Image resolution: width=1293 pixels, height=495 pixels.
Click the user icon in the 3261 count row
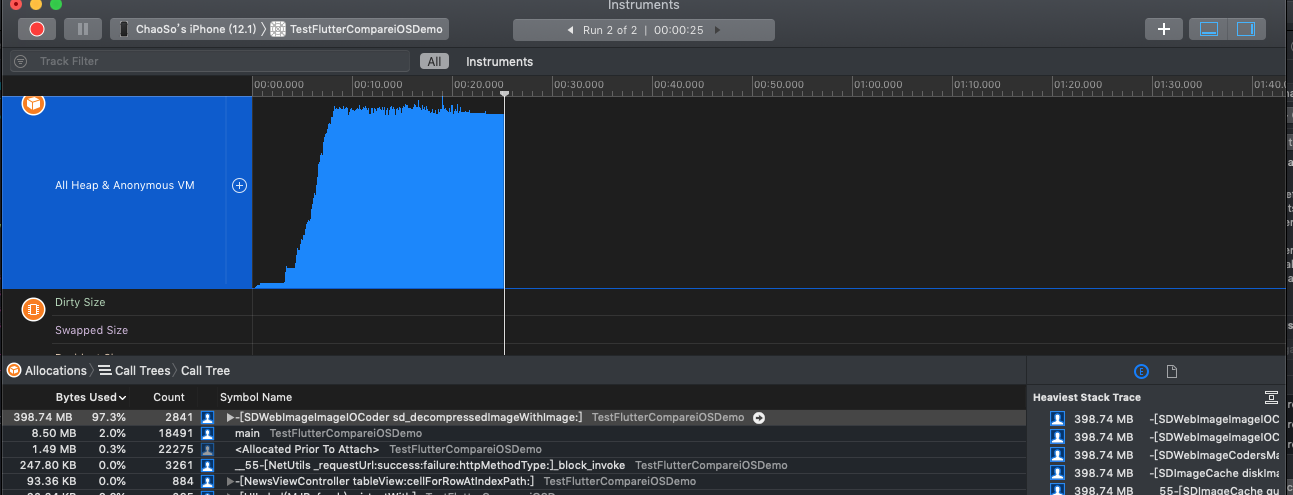click(x=207, y=465)
